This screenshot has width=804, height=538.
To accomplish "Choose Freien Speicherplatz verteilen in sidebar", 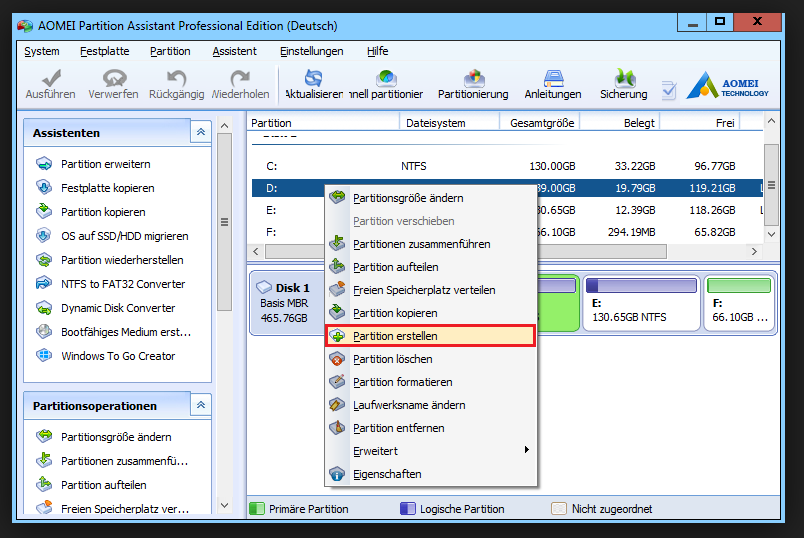I will 125,508.
